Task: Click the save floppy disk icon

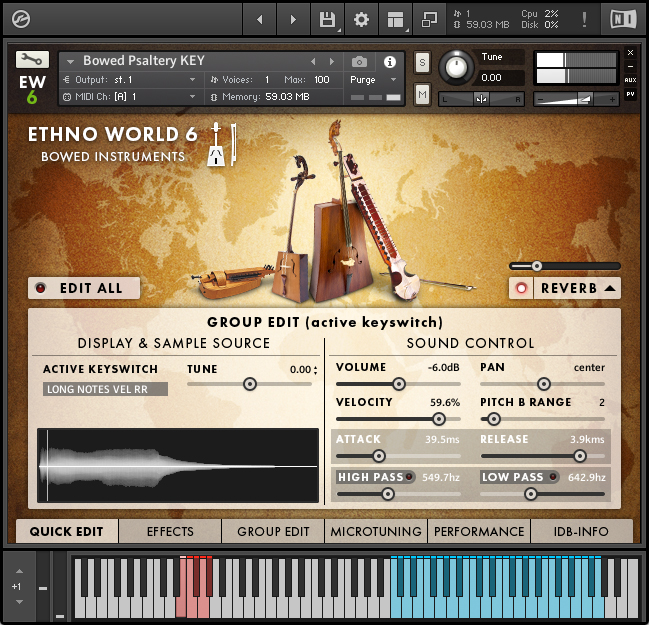Action: coord(327,19)
